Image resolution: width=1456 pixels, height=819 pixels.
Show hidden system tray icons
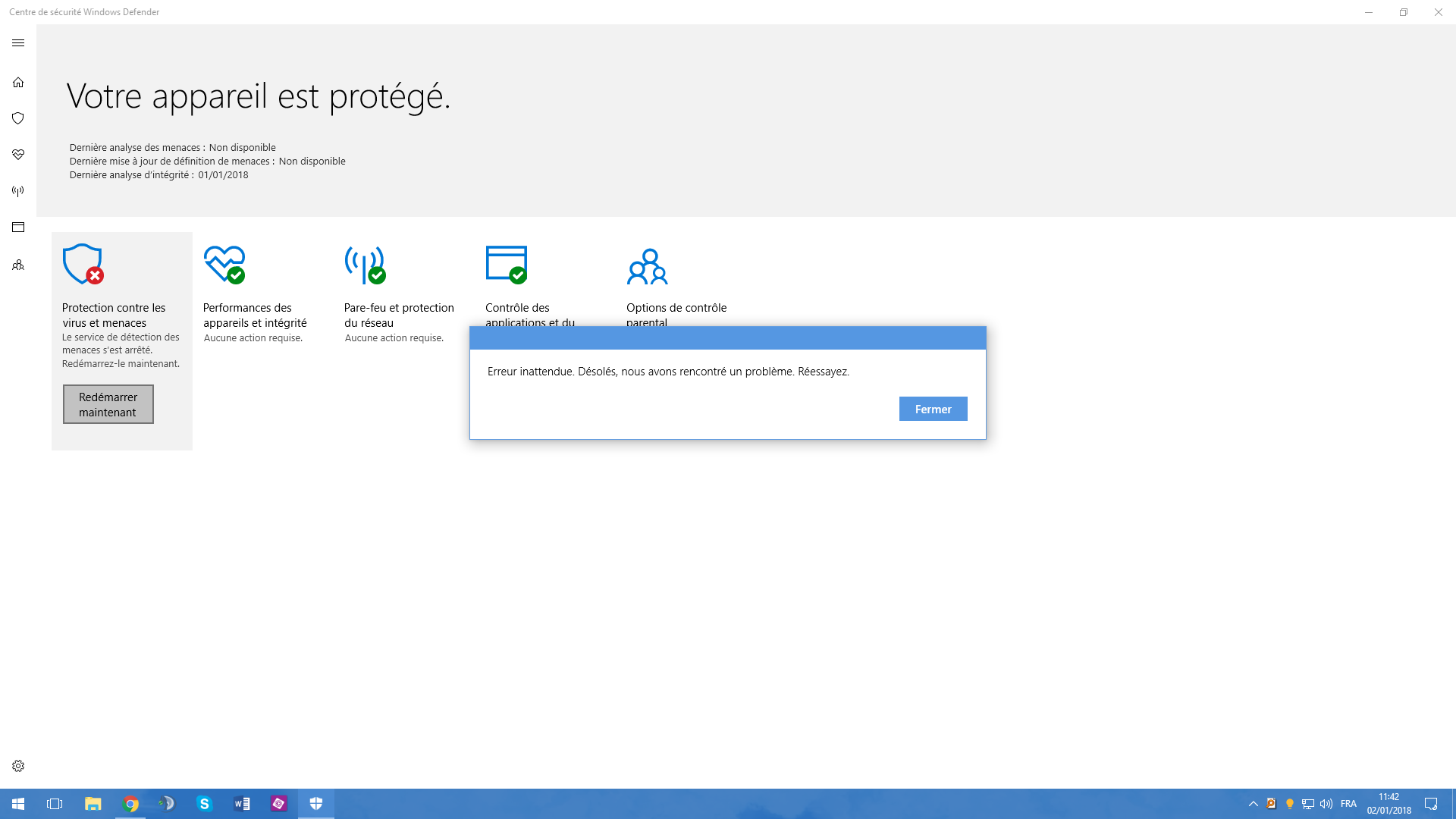pos(1254,804)
